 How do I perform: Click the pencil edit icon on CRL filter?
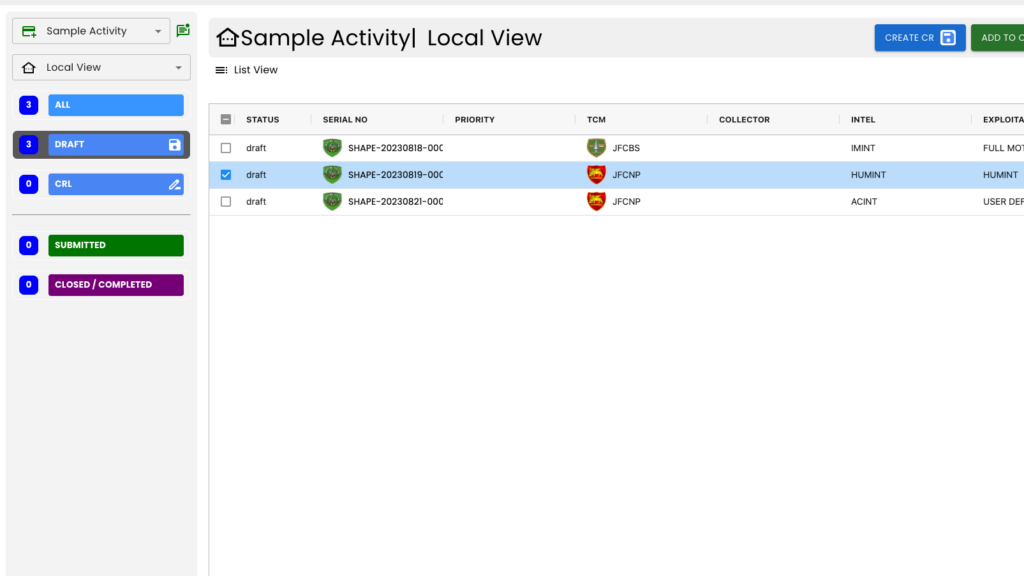click(x=175, y=185)
